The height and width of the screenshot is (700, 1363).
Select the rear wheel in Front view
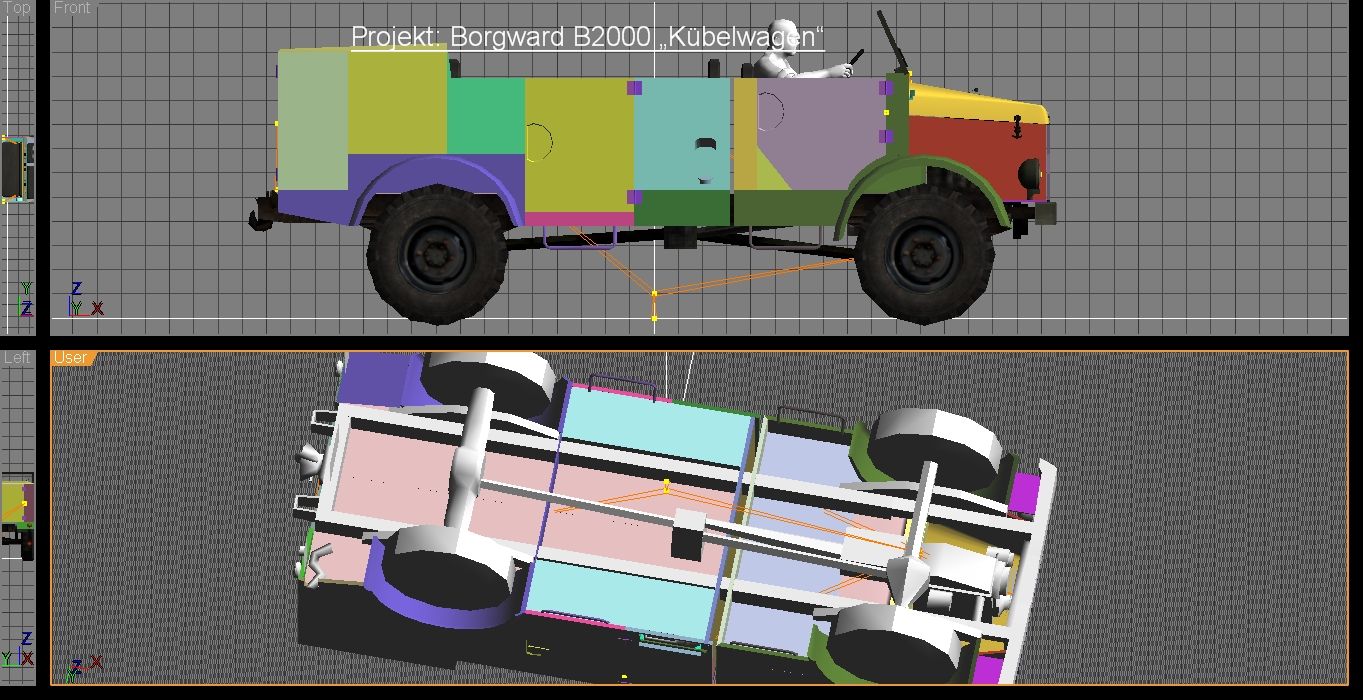coord(436,253)
